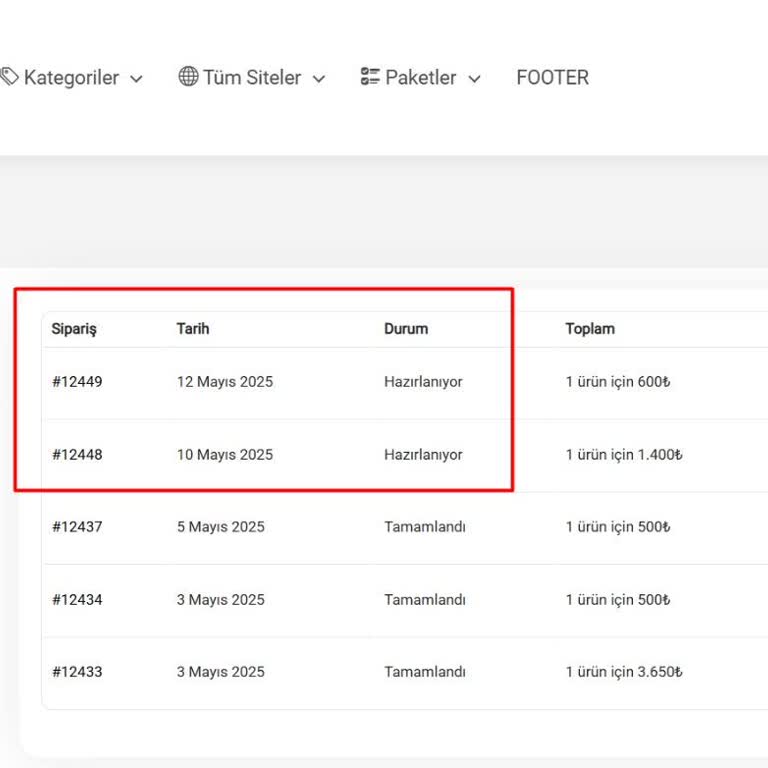Image resolution: width=768 pixels, height=768 pixels.
Task: Click the Toplam column header
Action: pos(590,329)
